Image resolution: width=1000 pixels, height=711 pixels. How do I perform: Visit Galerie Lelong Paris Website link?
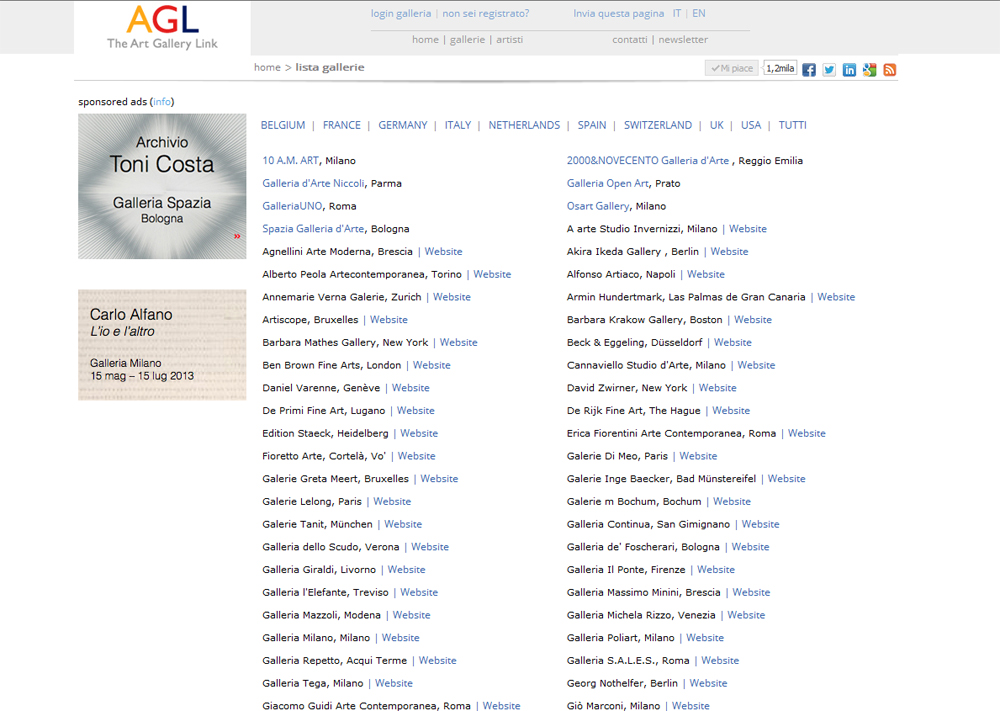[392, 502]
